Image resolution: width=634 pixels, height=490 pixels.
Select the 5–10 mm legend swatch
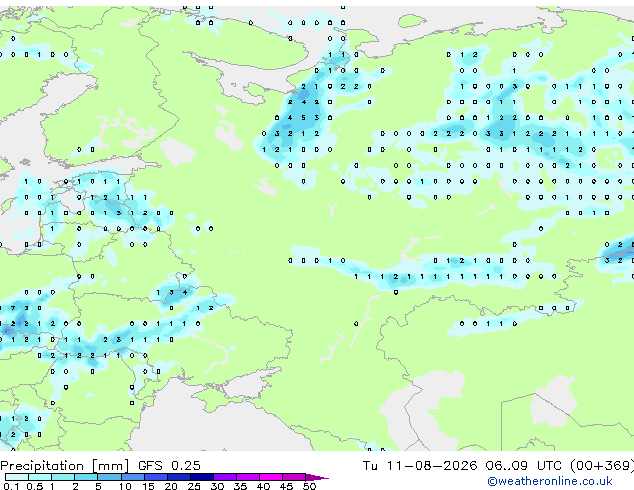(109, 477)
